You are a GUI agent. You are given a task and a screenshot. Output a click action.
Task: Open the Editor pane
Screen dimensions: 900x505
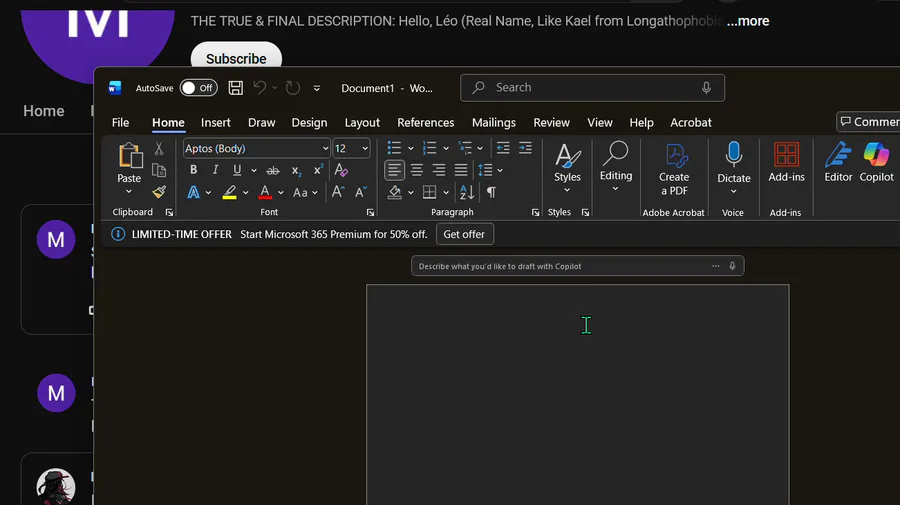tap(838, 163)
